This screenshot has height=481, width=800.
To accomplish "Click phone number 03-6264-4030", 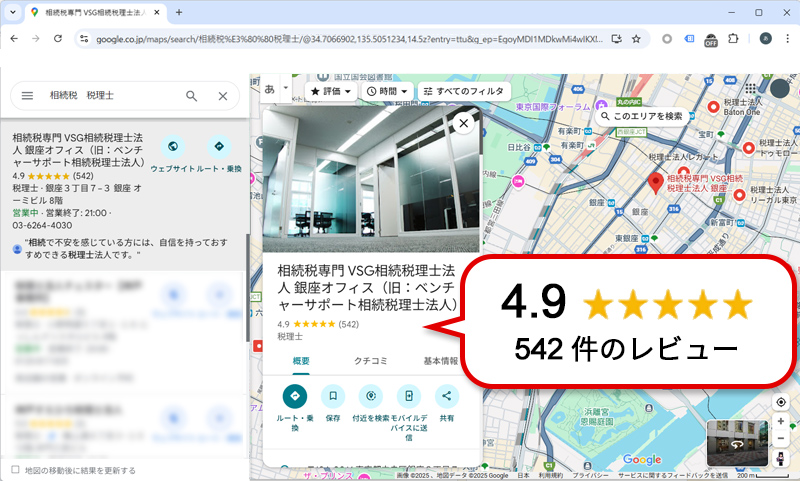I will [x=42, y=225].
